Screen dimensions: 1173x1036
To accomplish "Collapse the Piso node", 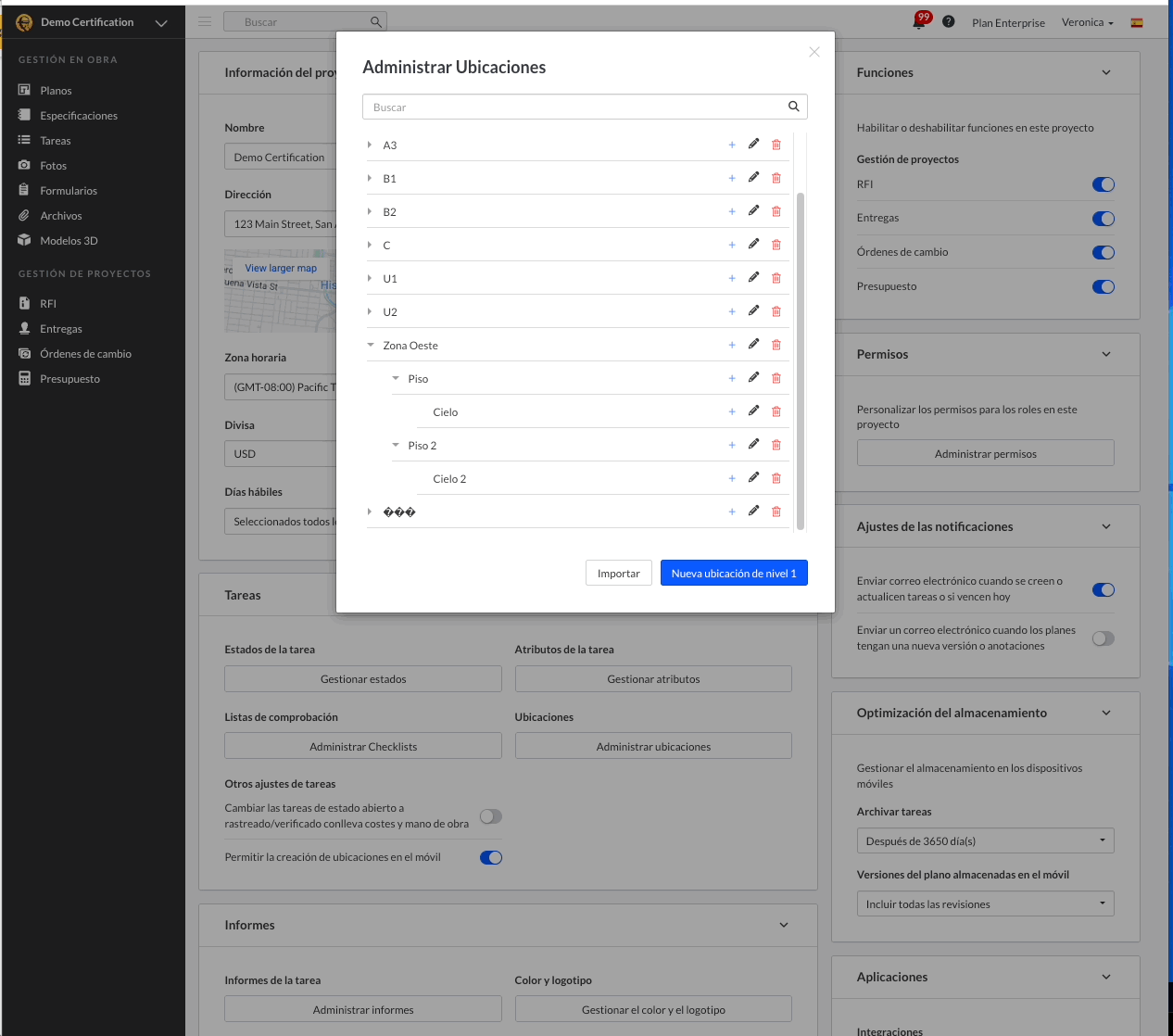I will pyautogui.click(x=396, y=378).
